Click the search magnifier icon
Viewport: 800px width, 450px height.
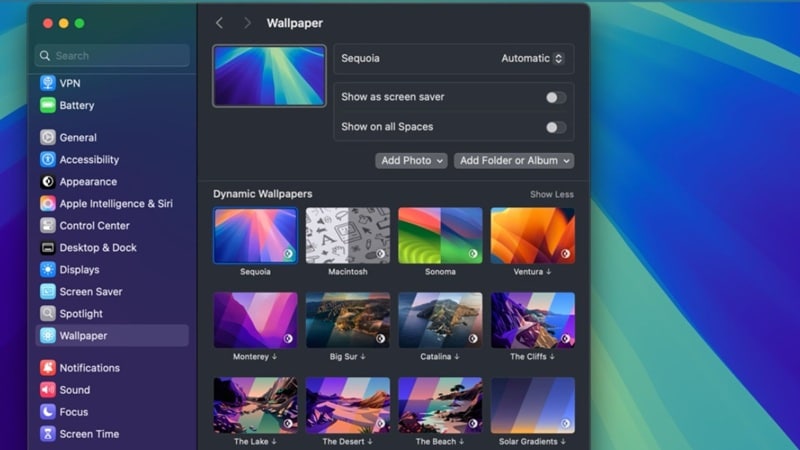pos(45,55)
